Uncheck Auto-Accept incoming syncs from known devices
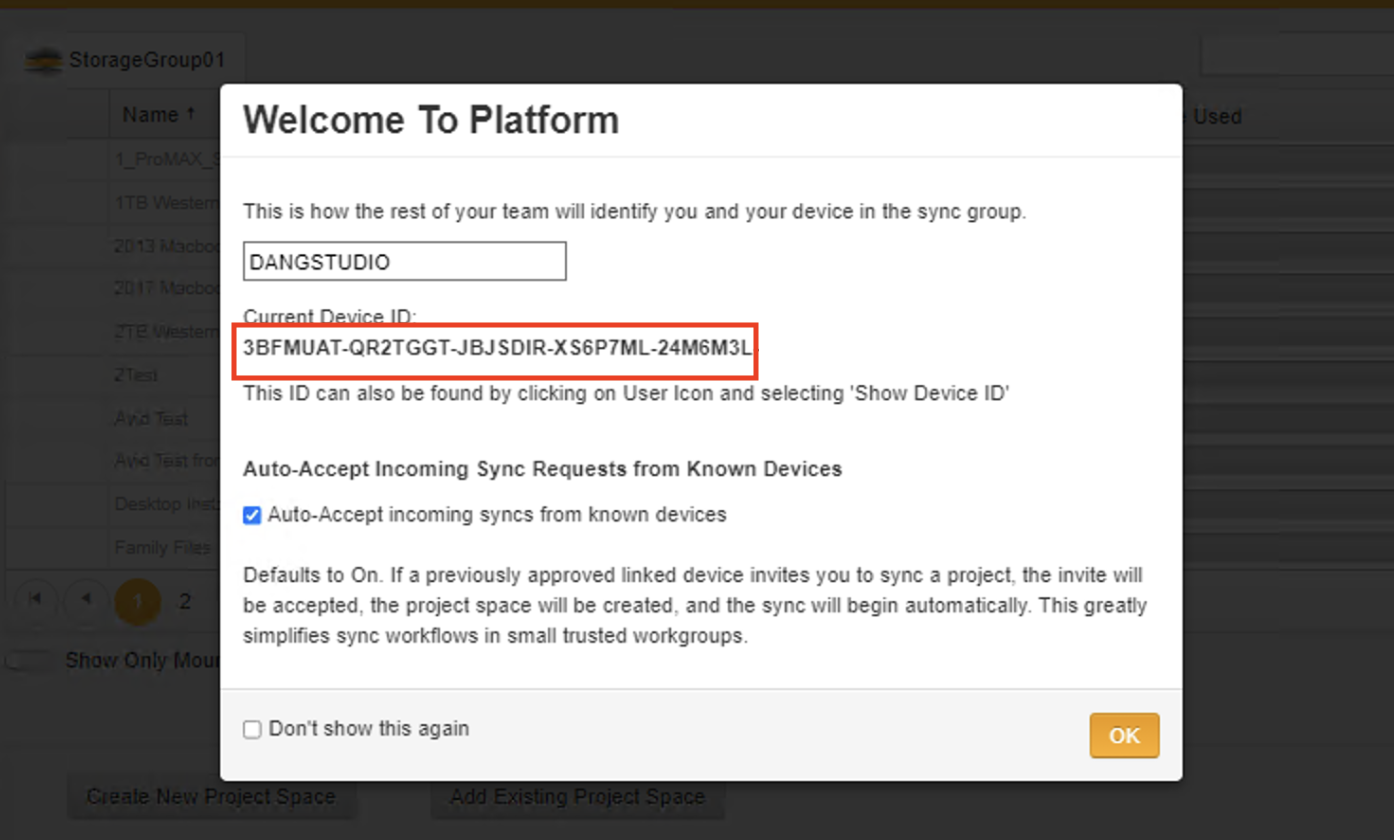This screenshot has height=840, width=1394. 252,515
